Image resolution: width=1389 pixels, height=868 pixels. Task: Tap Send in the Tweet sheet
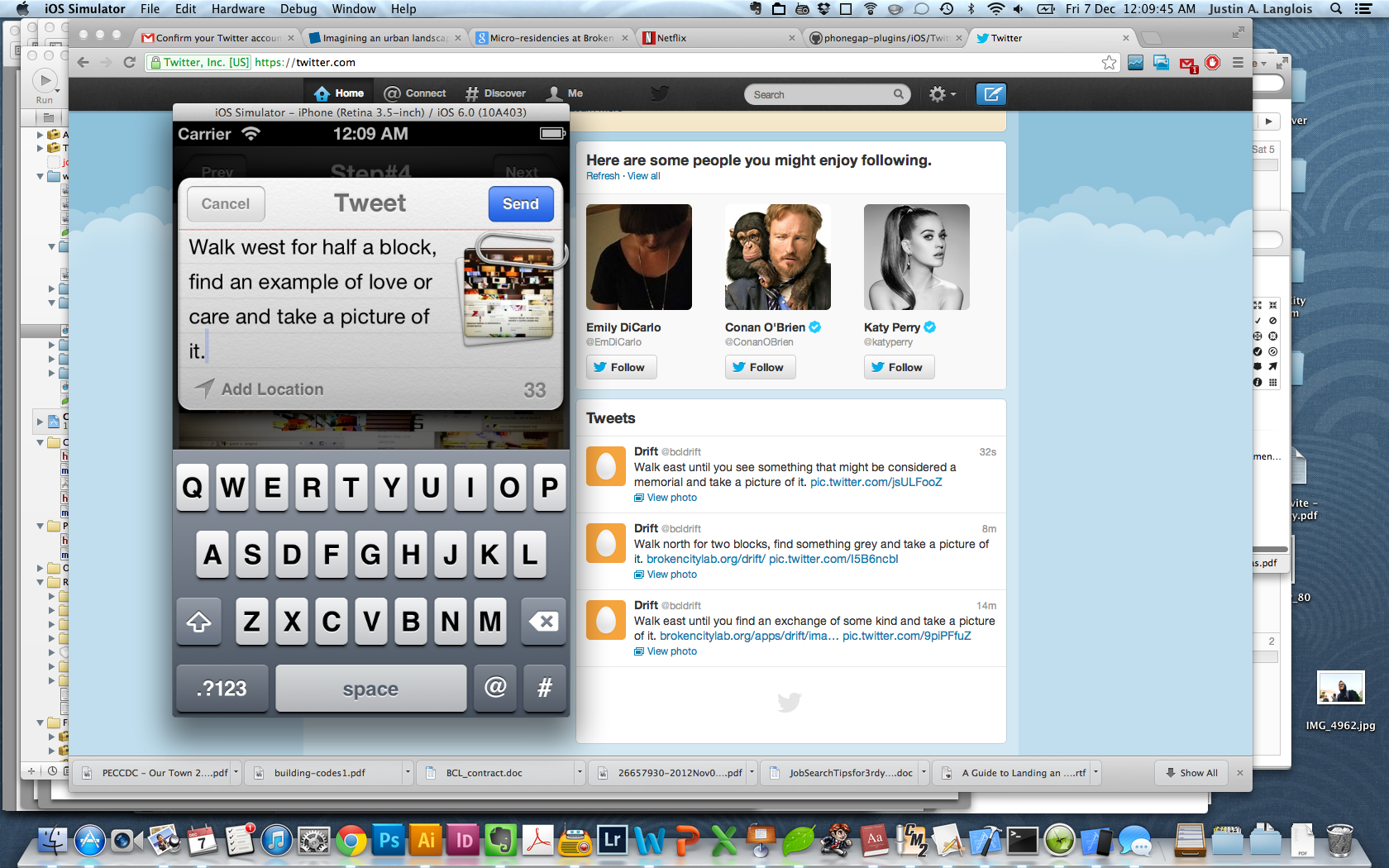coord(521,204)
